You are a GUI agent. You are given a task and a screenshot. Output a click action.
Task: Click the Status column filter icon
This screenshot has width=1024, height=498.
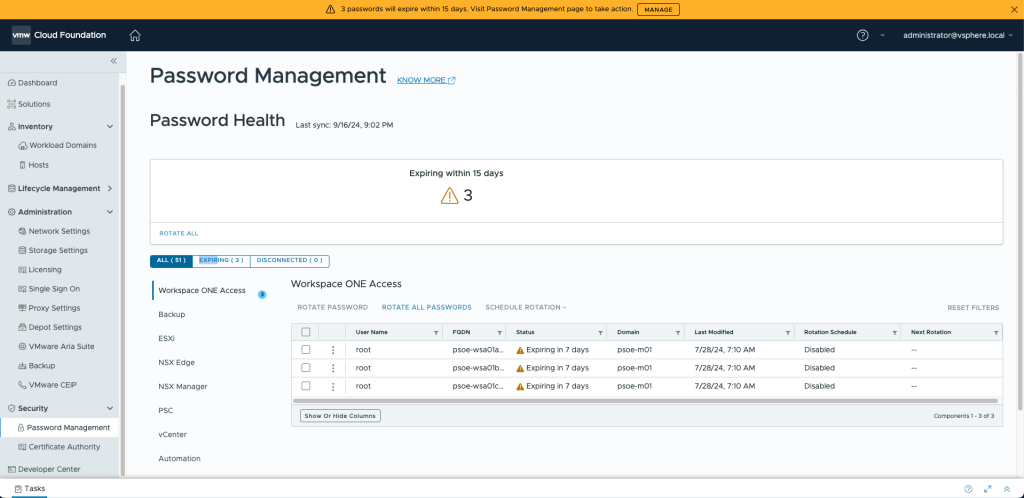coord(600,332)
